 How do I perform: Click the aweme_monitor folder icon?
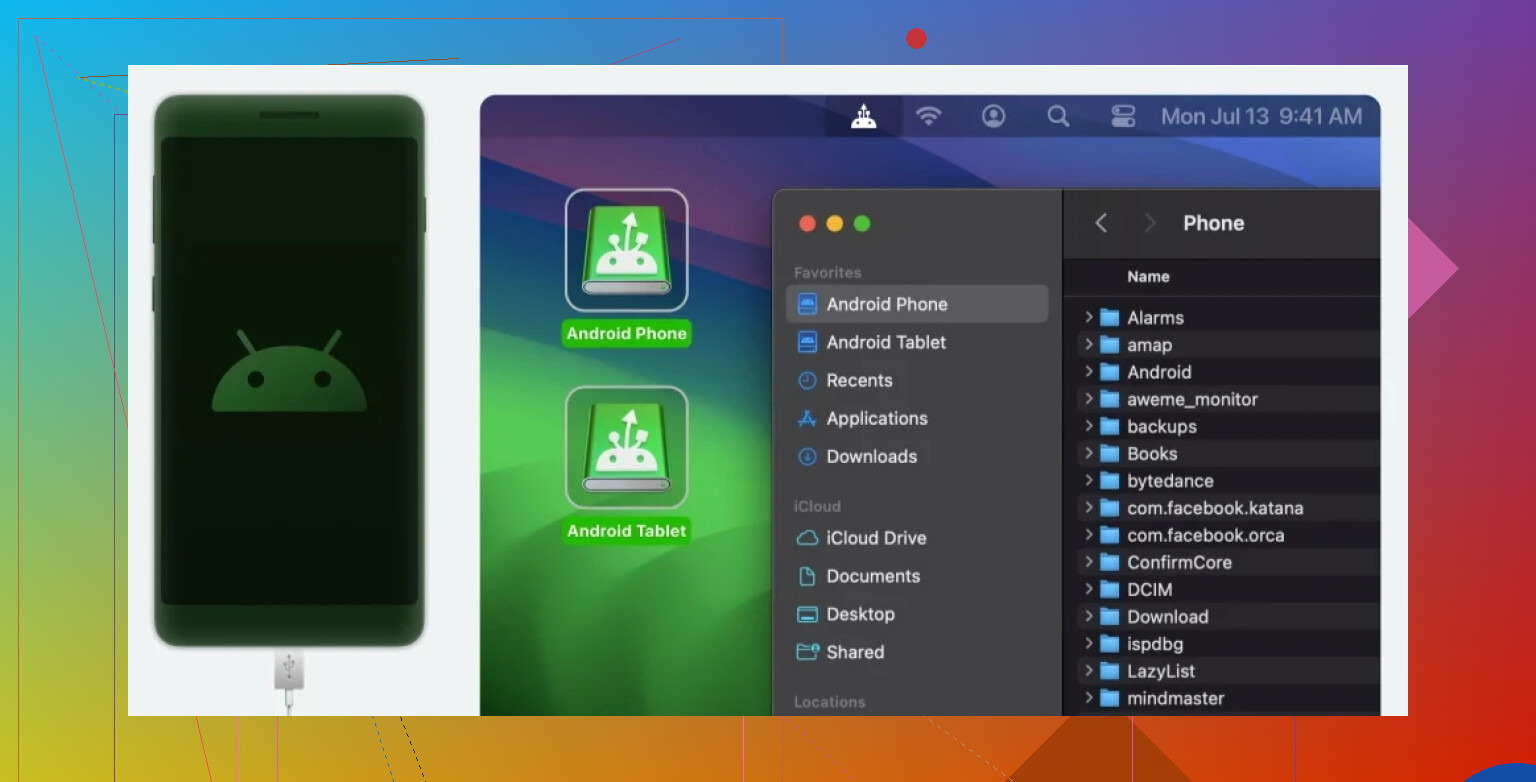pos(1109,399)
